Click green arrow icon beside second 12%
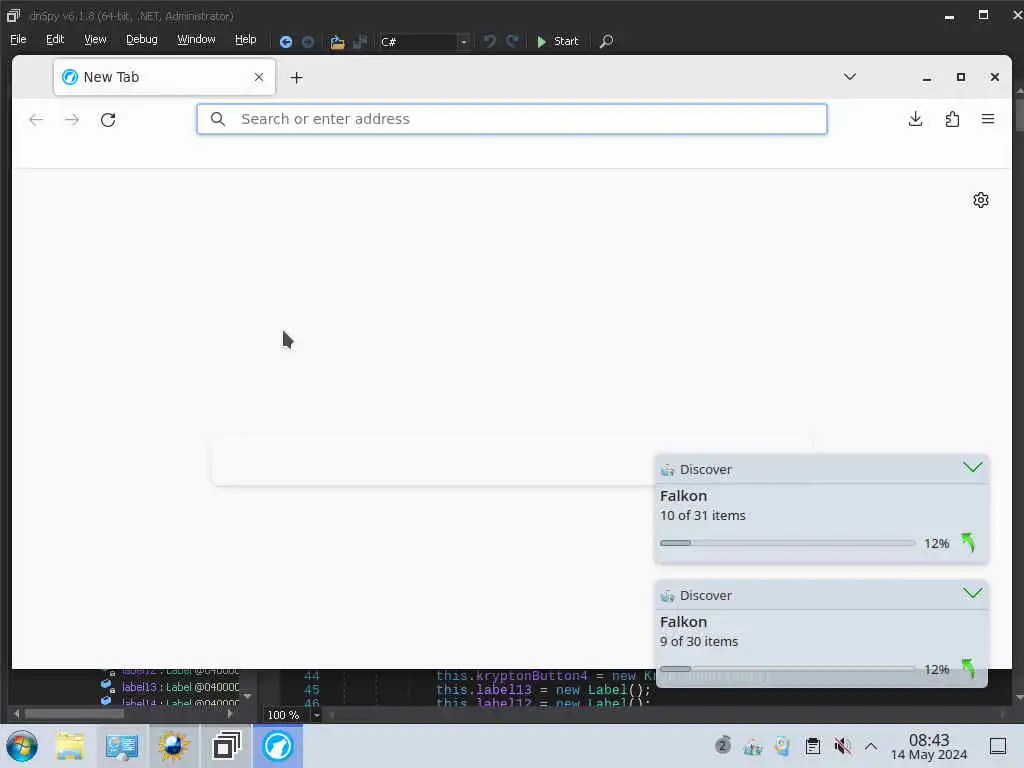The image size is (1024, 768). [x=968, y=668]
